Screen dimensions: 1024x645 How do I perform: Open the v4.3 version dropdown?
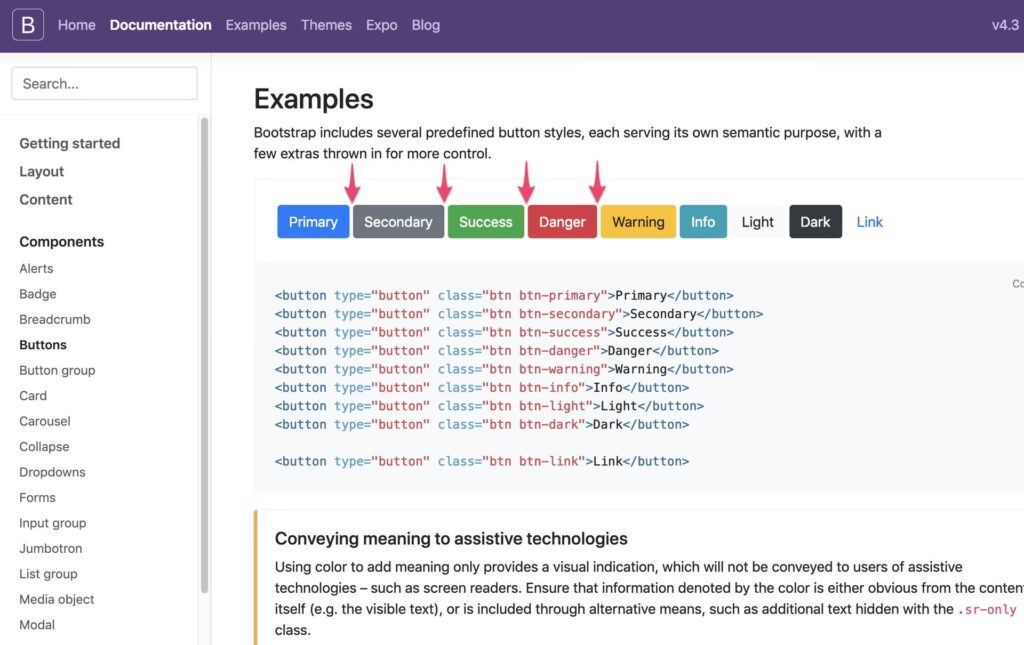[1004, 25]
